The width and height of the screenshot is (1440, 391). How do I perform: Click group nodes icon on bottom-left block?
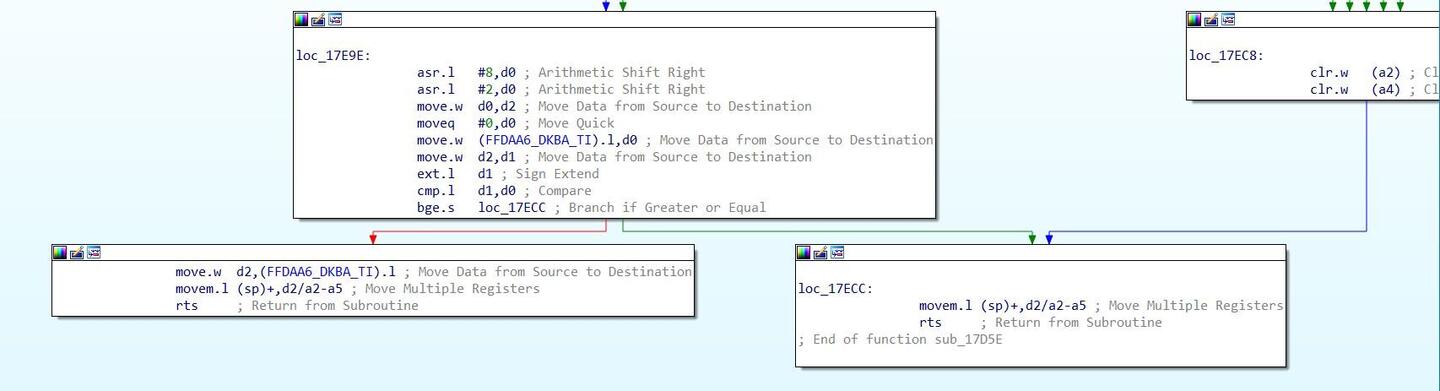(x=94, y=252)
